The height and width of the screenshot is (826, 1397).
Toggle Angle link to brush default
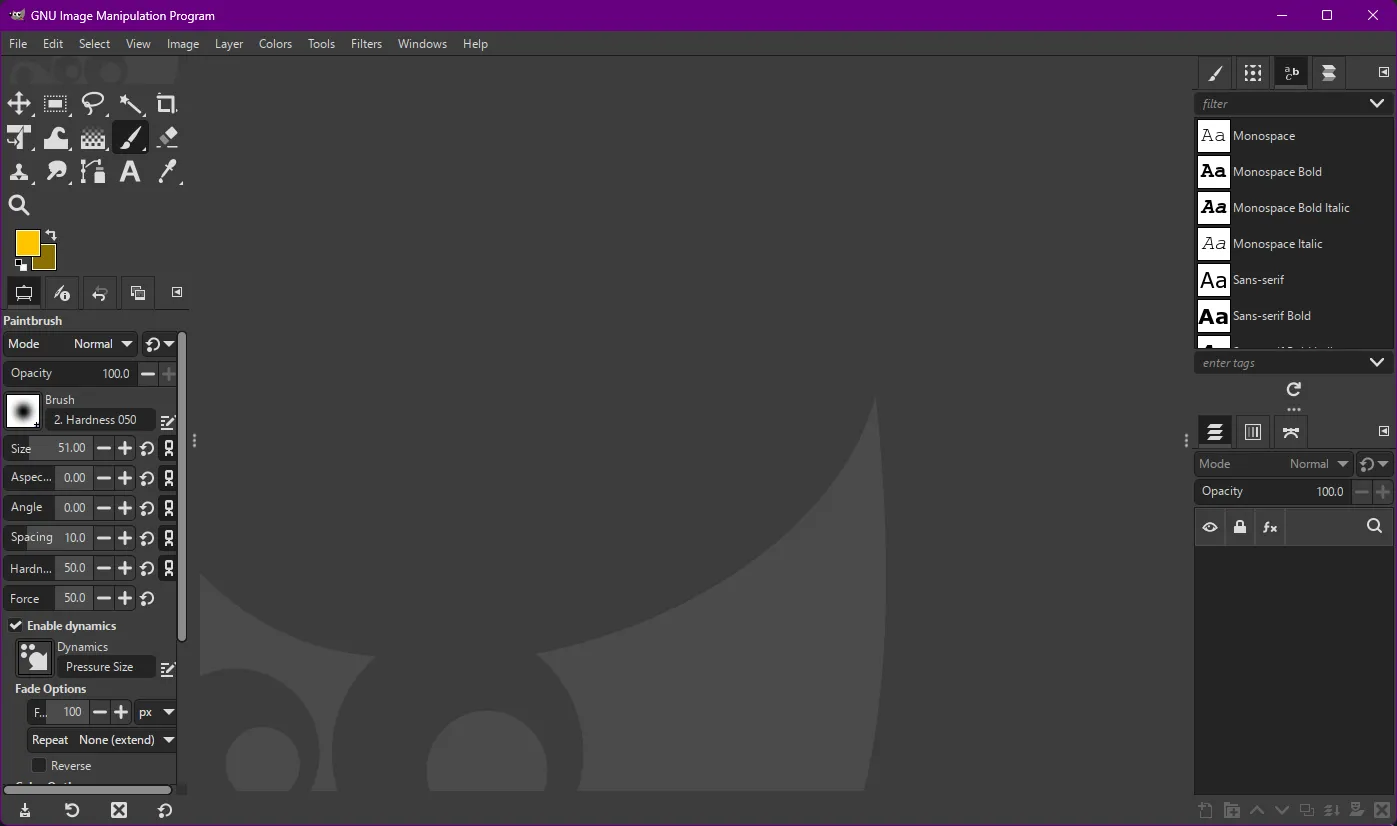tap(169, 508)
